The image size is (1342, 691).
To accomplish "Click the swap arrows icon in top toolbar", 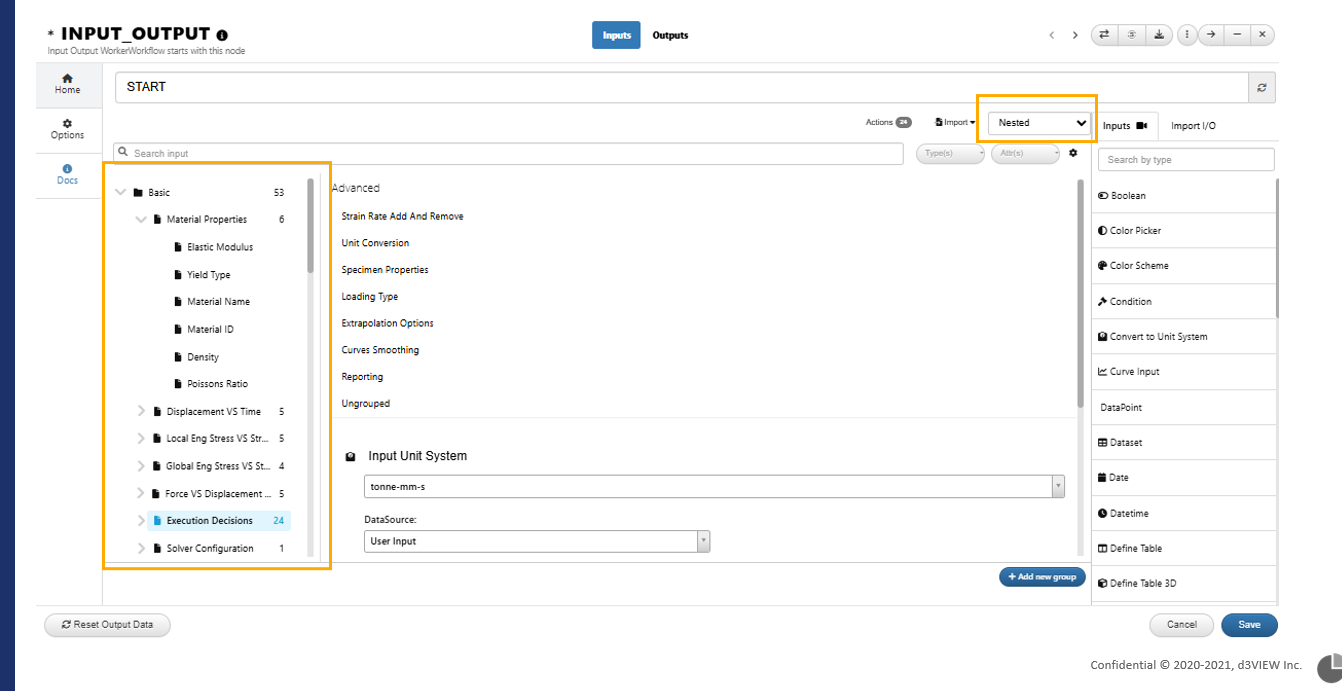I will (x=1104, y=34).
